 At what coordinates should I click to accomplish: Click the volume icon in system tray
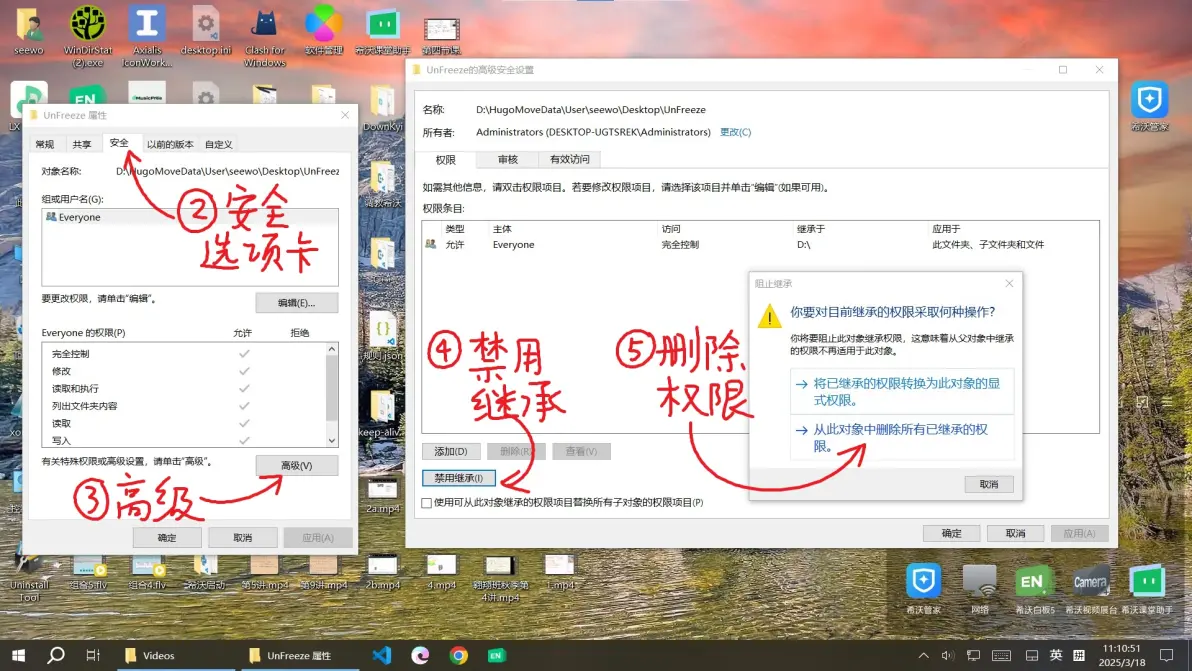coord(948,656)
